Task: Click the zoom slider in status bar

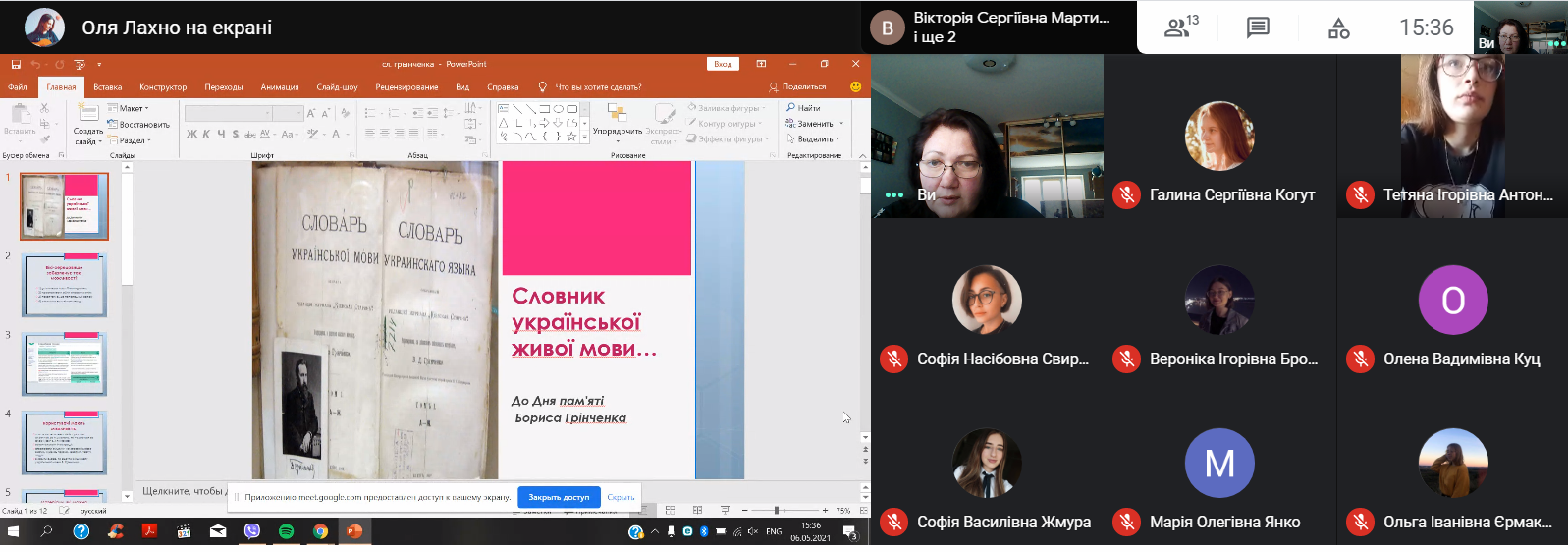Action: (x=777, y=511)
